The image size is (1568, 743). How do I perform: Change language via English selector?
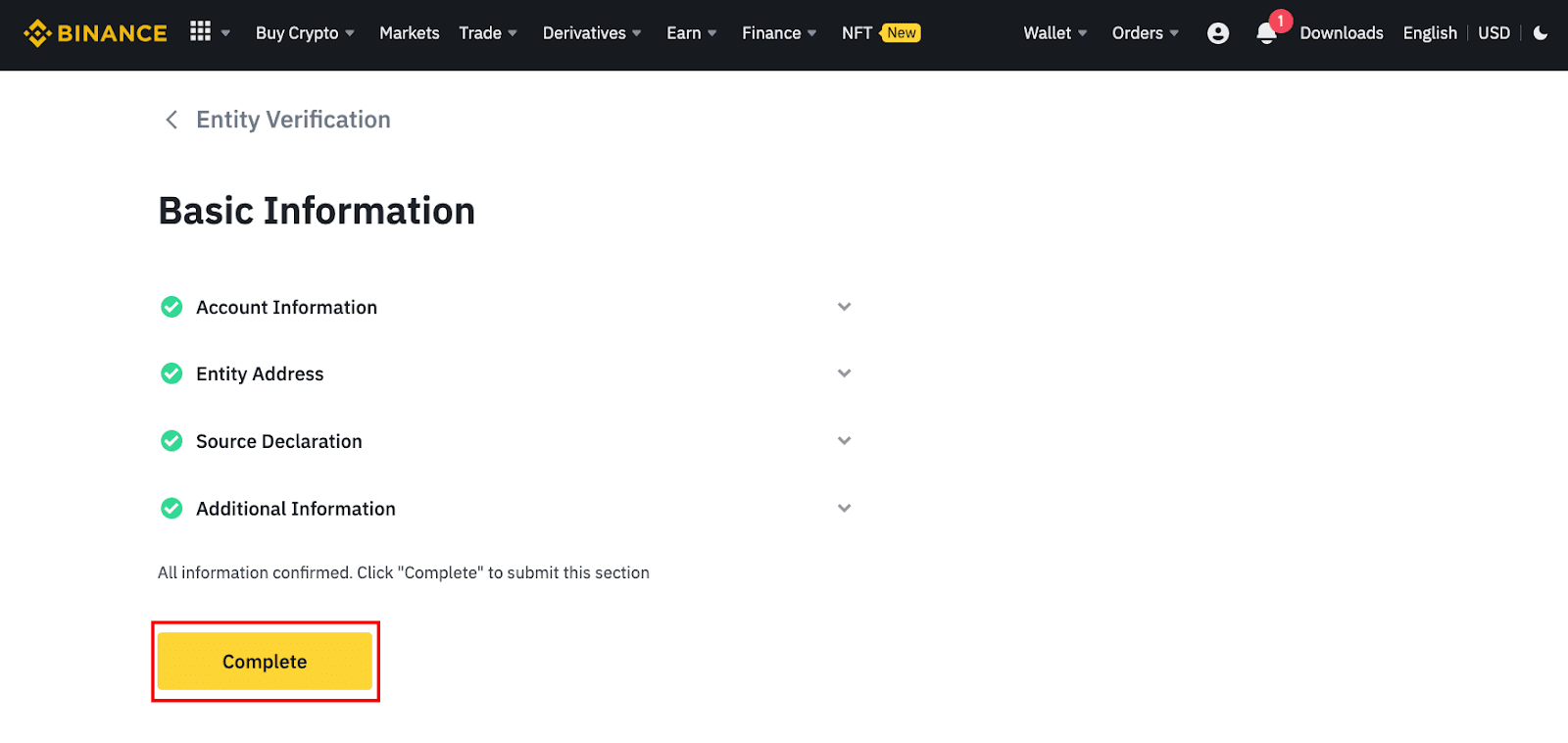point(1430,33)
